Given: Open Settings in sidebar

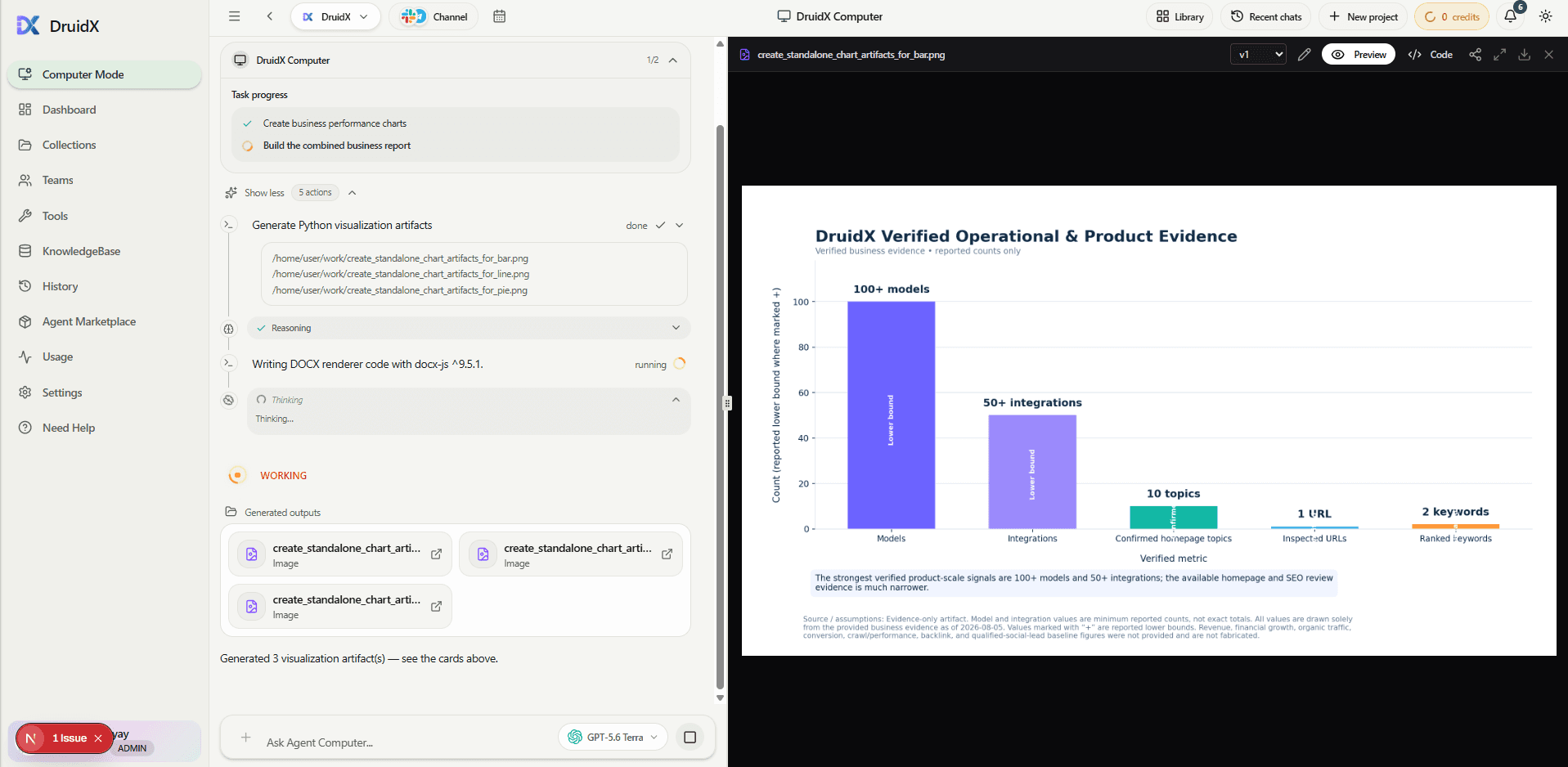Looking at the screenshot, I should (x=104, y=392).
